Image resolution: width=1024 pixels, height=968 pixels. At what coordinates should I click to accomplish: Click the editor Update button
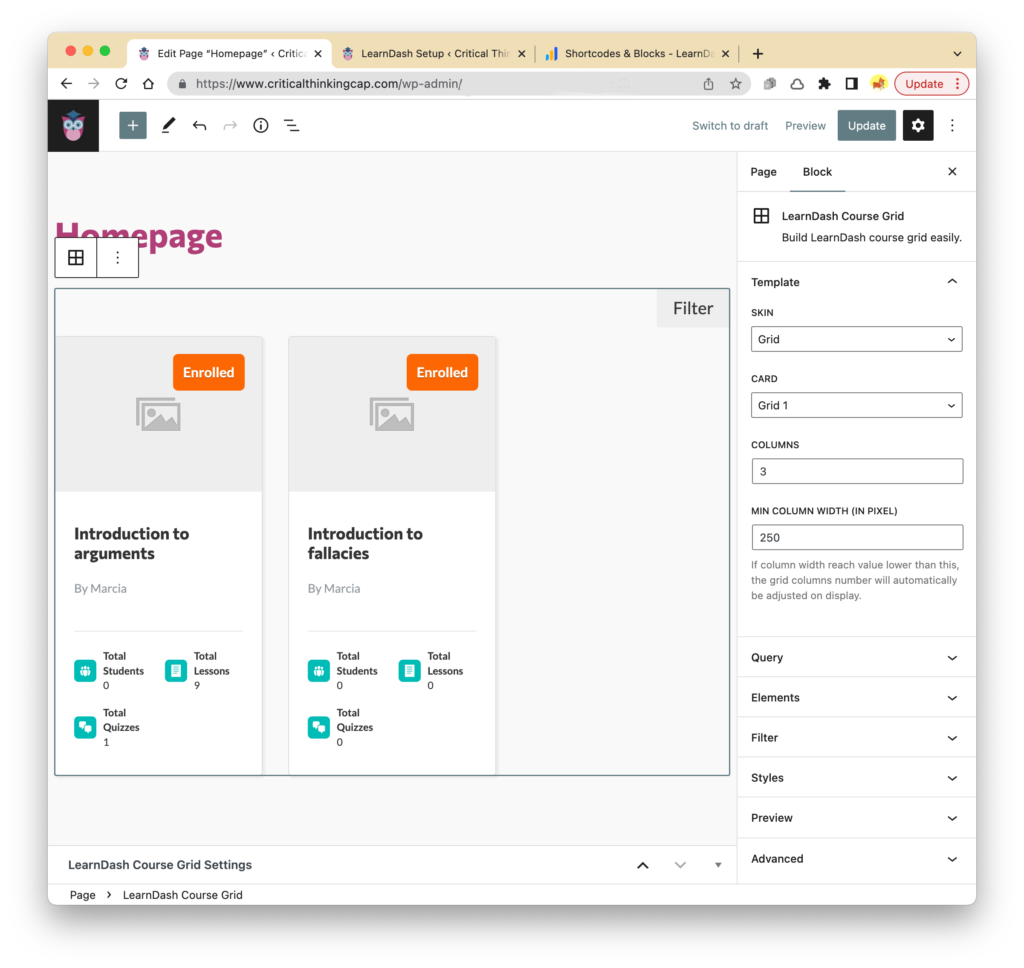[866, 125]
